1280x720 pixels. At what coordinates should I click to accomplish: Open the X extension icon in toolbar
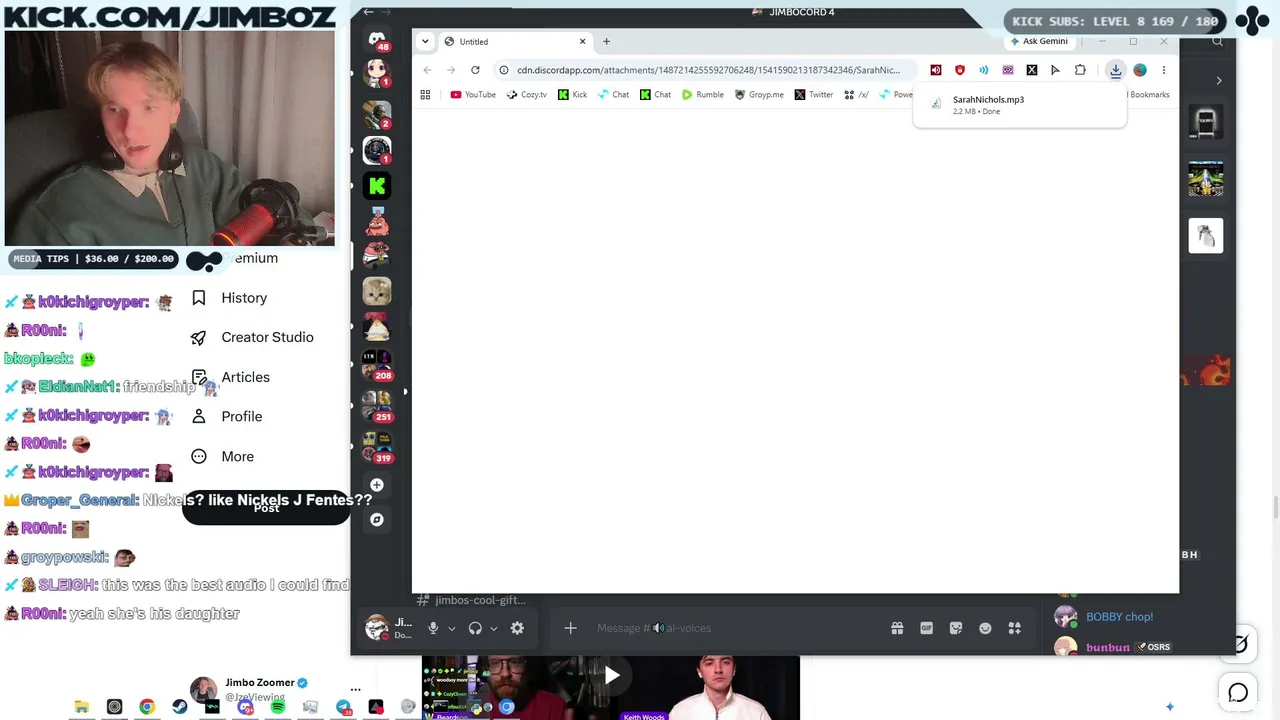click(1032, 70)
